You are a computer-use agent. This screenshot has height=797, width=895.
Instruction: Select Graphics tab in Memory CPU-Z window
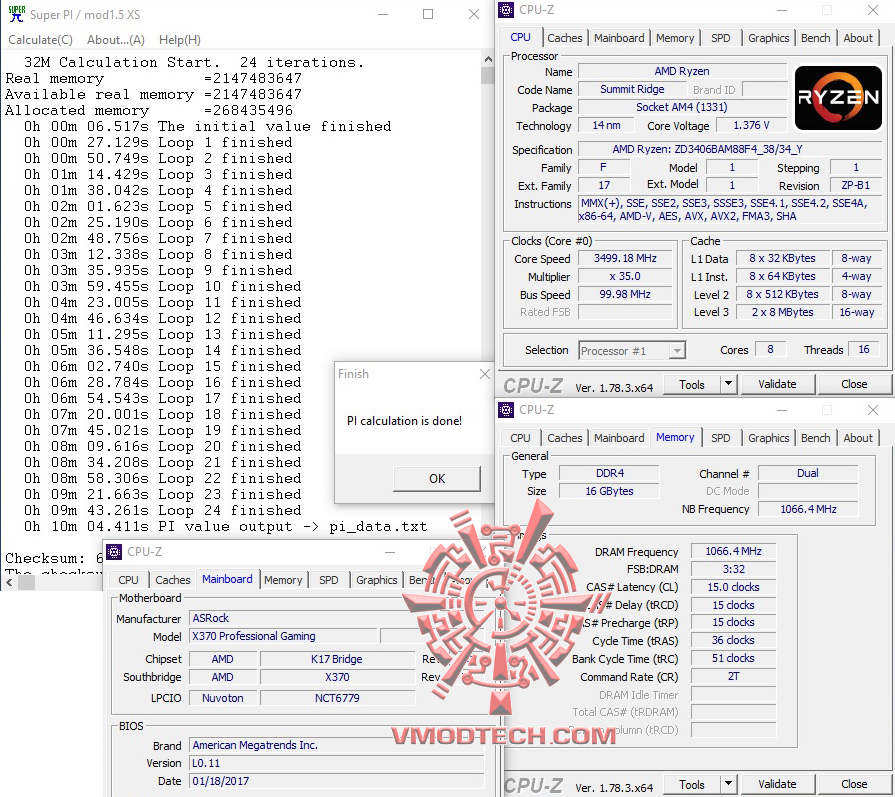click(x=768, y=438)
